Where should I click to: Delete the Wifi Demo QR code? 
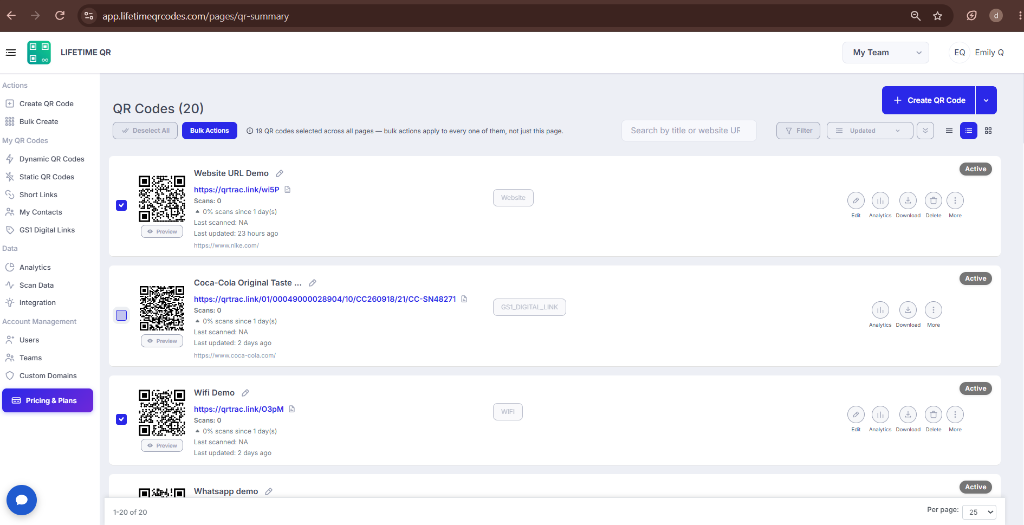click(934, 415)
